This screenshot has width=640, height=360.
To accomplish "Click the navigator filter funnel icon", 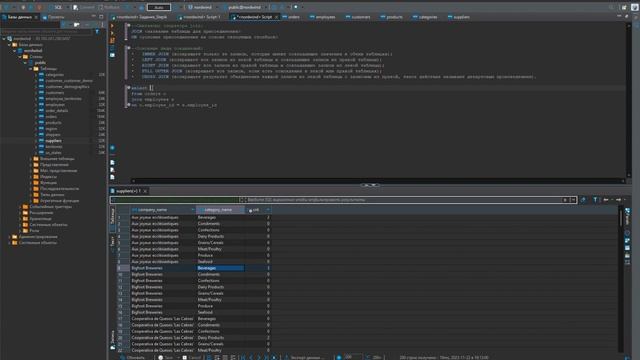I will click(x=97, y=31).
